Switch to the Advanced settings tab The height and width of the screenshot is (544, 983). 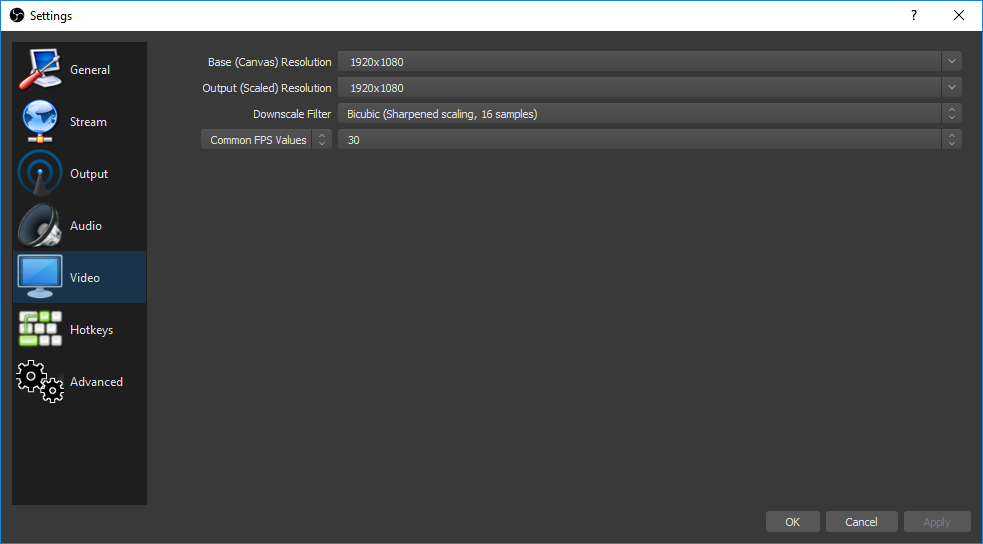click(x=80, y=382)
